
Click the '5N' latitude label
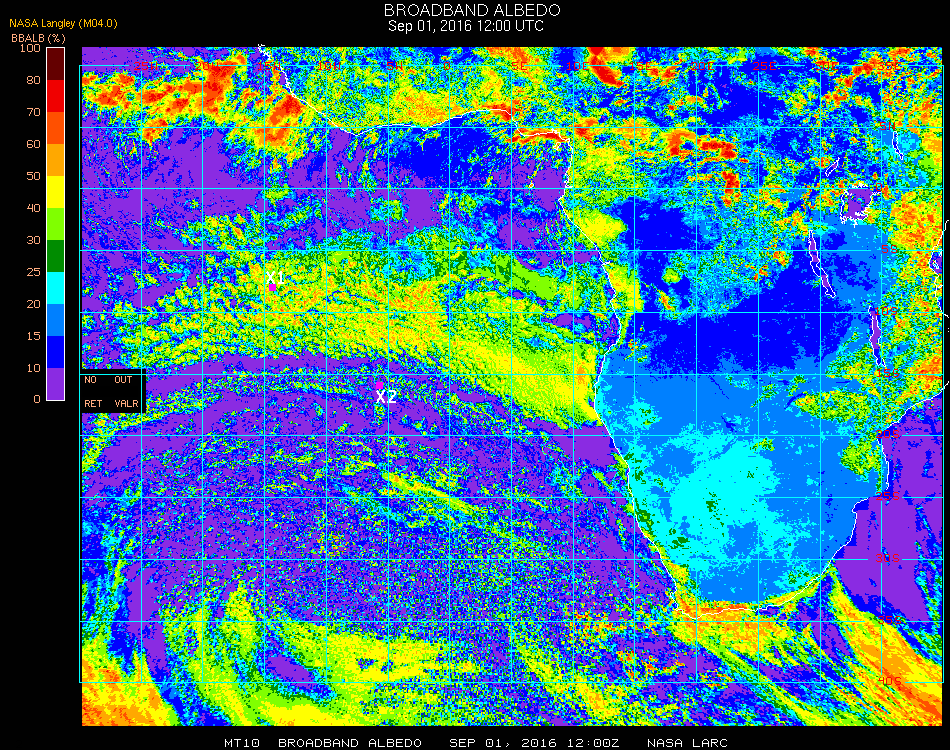coord(888,126)
